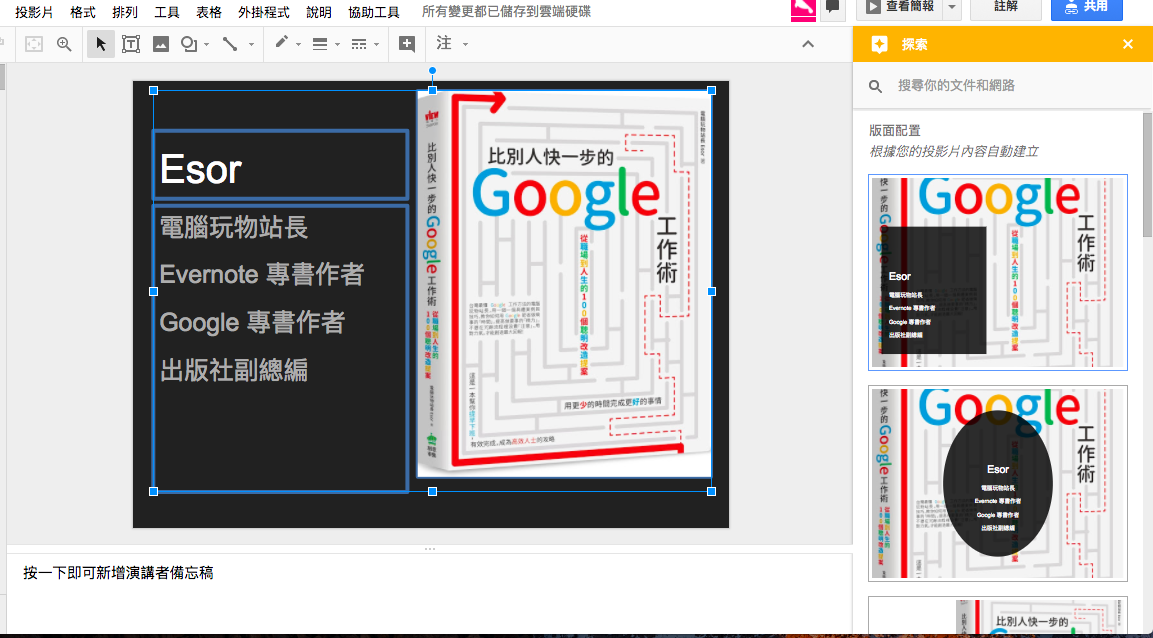Click the 出版社副總編 text line
The height and width of the screenshot is (638, 1153).
[x=233, y=370]
